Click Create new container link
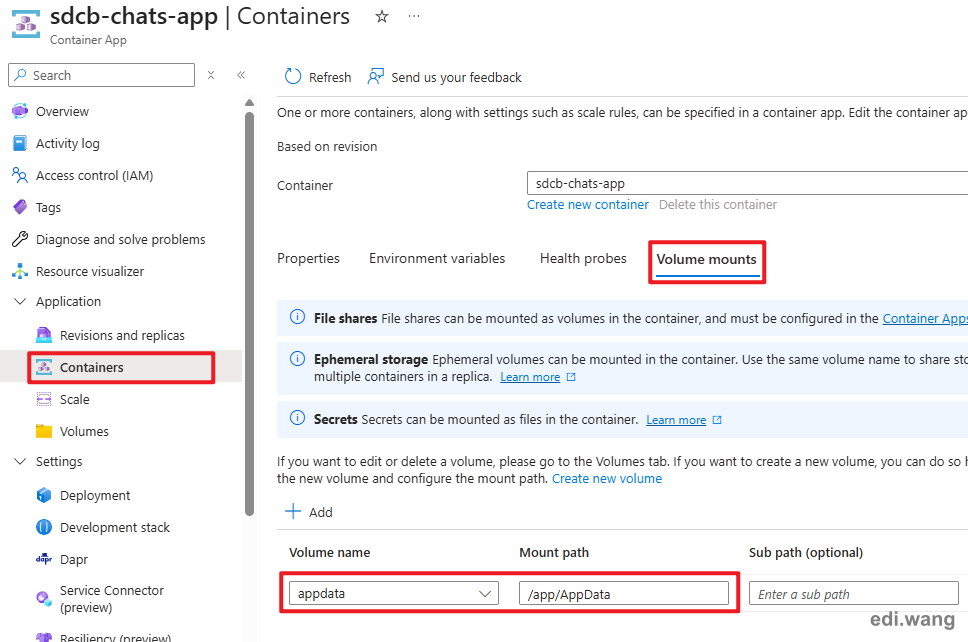Image resolution: width=968 pixels, height=642 pixels. tap(588, 204)
